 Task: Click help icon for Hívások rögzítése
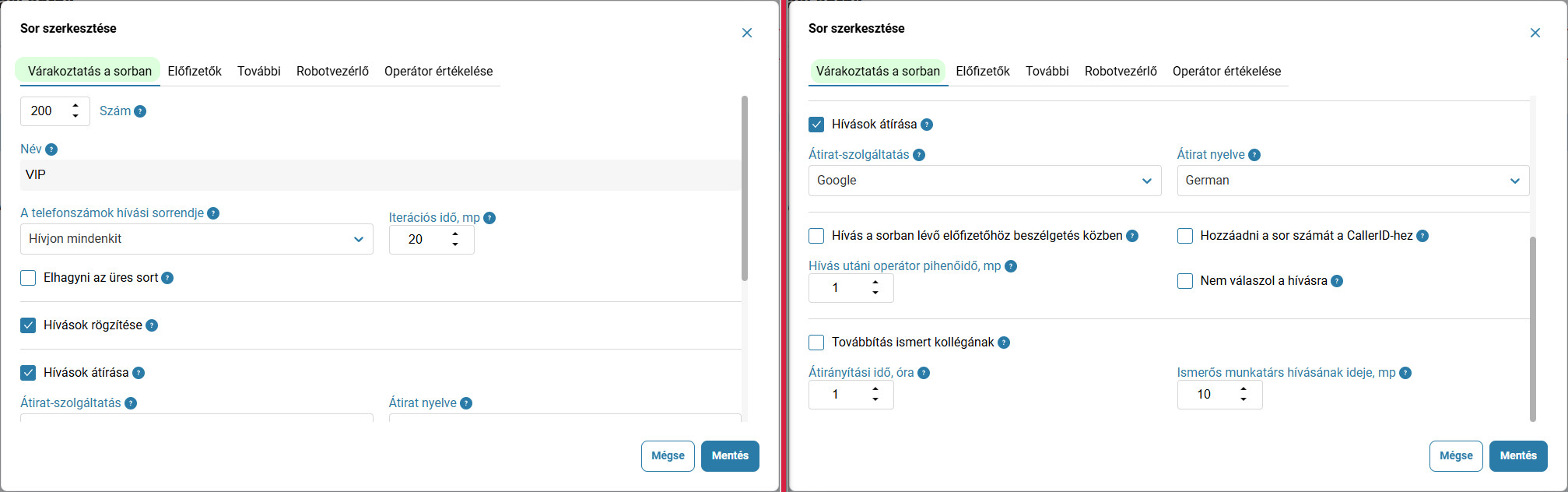point(152,325)
